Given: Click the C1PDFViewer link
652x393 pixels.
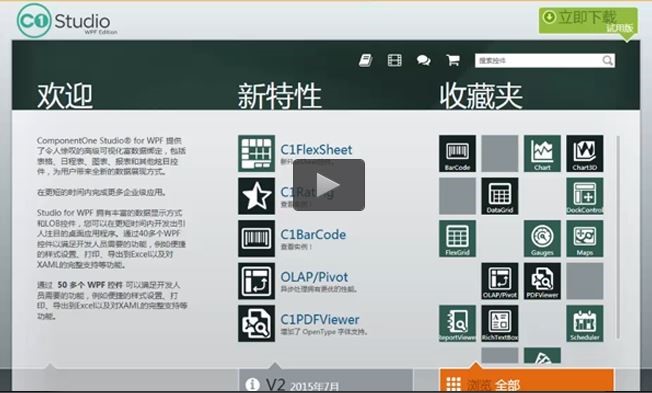Looking at the screenshot, I should 320,319.
